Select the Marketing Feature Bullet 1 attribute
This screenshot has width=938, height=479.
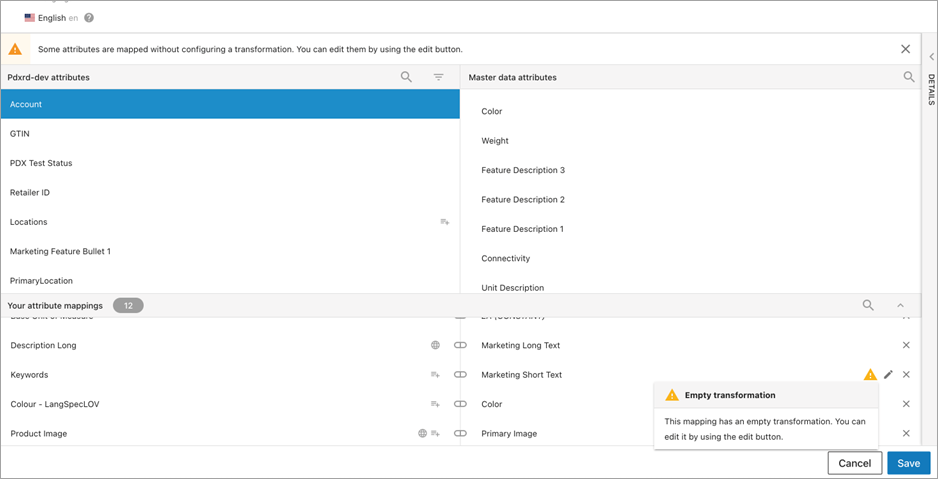click(60, 251)
